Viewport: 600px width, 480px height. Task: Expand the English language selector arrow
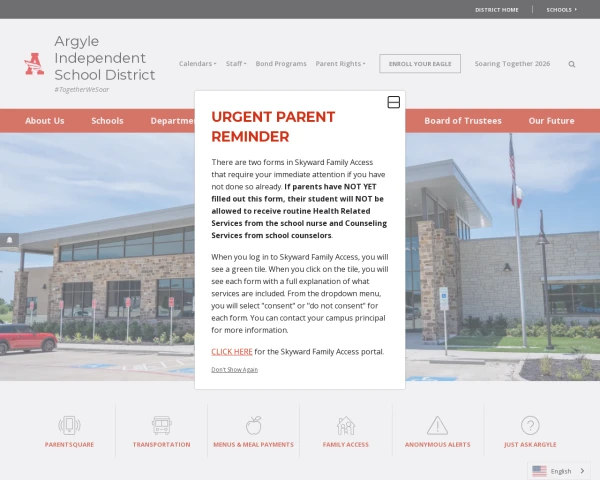click(x=582, y=471)
